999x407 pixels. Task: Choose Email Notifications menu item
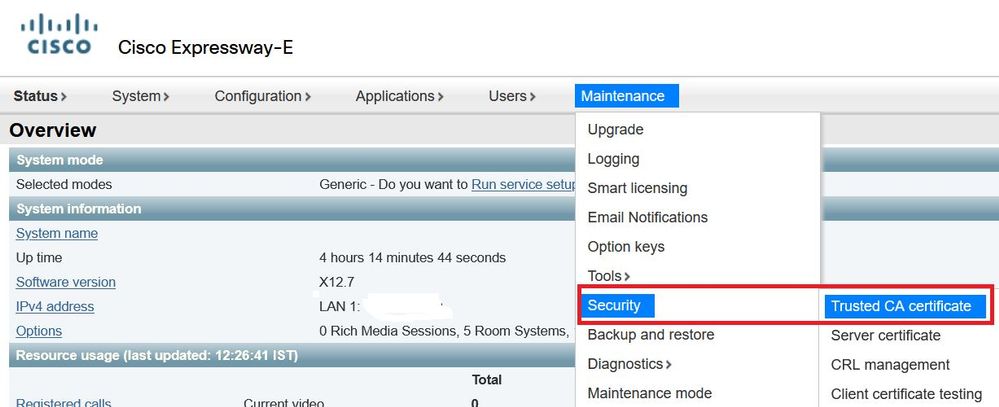pos(647,217)
